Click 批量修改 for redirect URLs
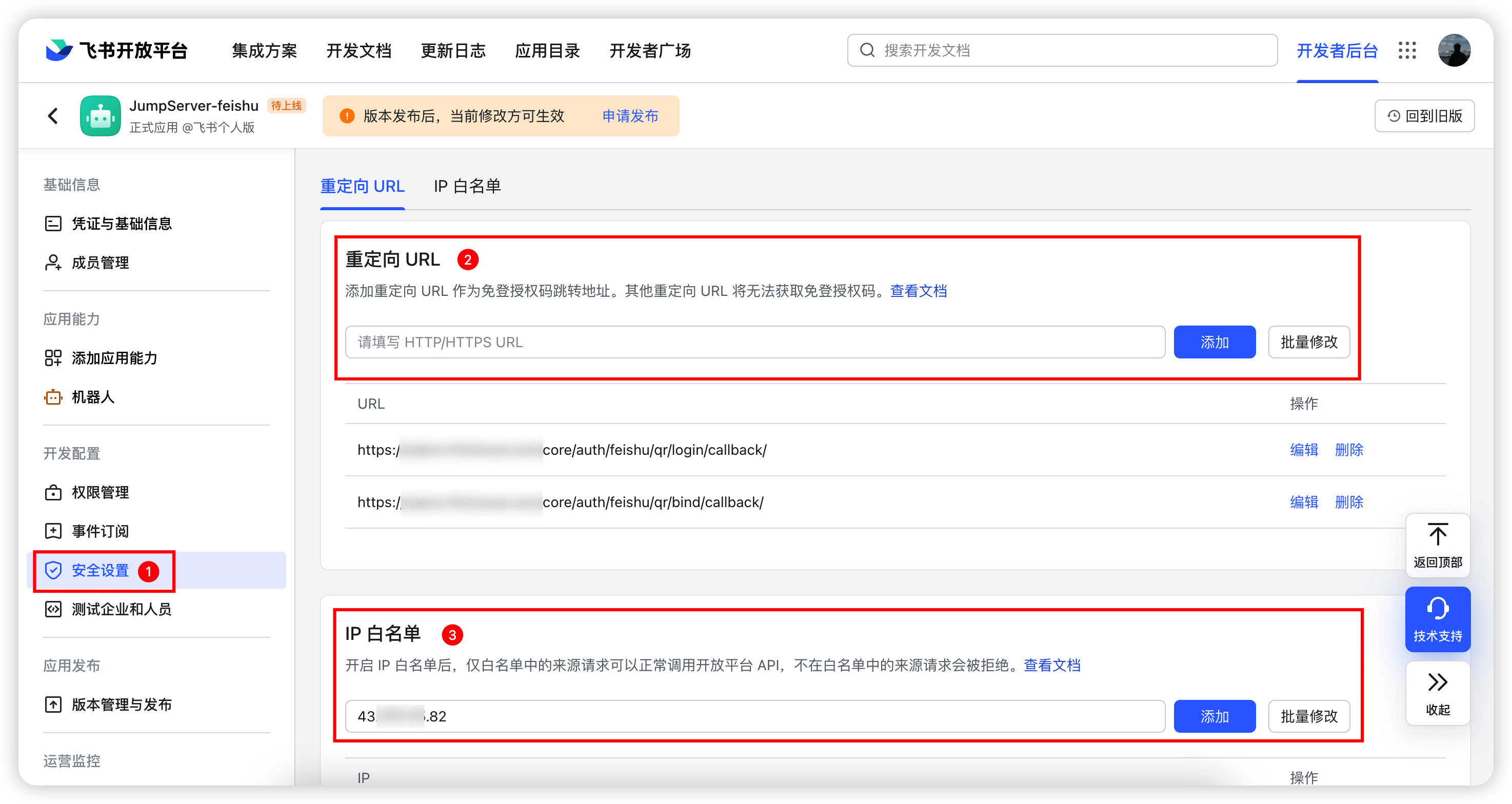 pos(1309,342)
